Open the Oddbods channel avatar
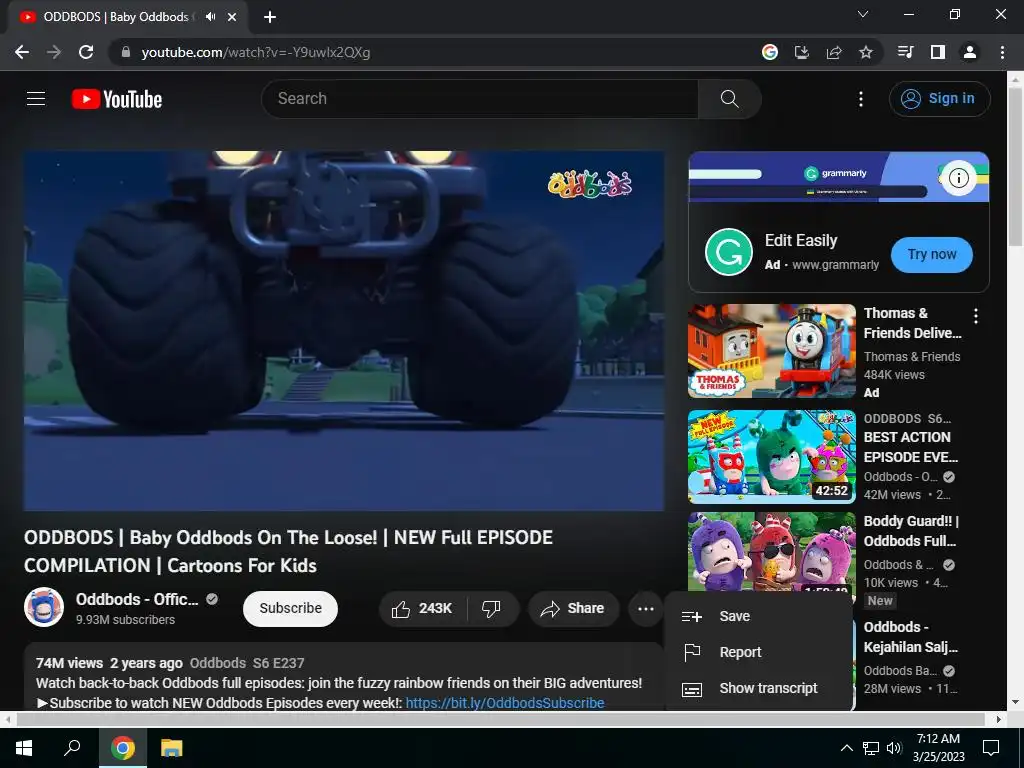 pos(44,607)
